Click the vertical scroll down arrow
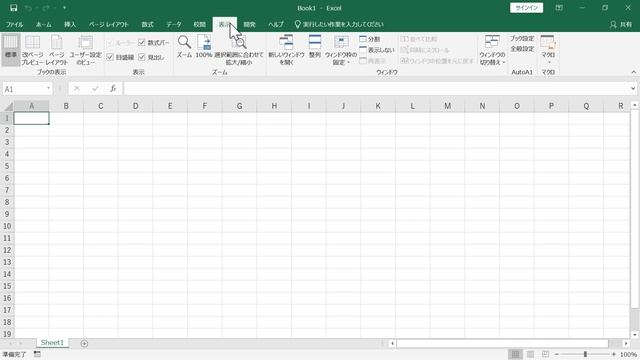 click(635, 335)
